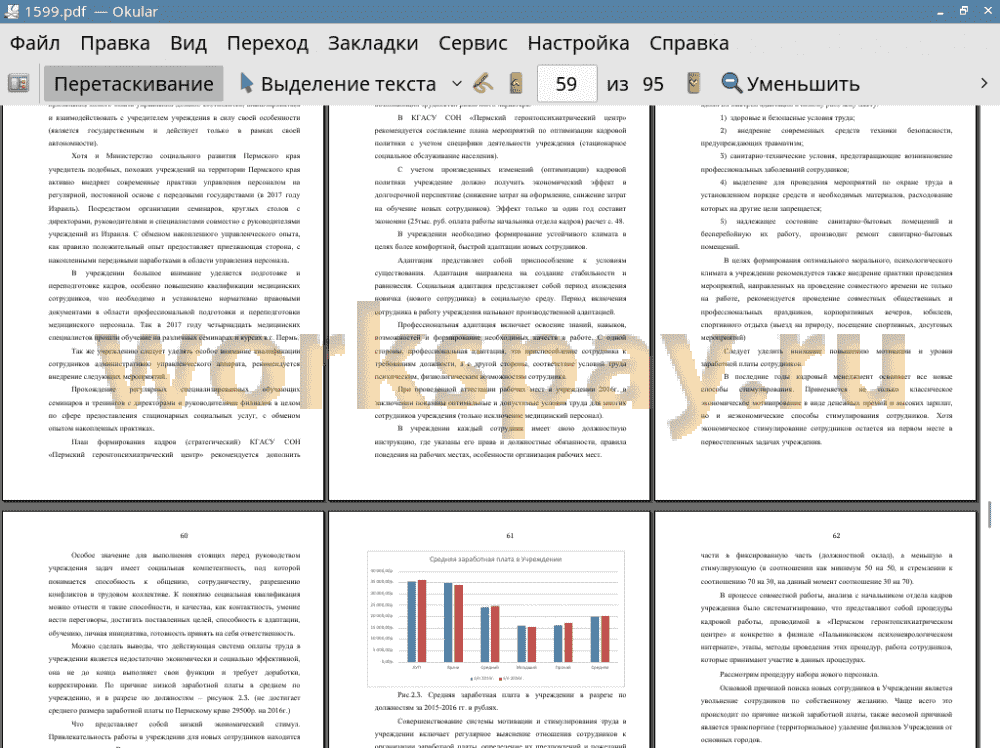Switch to Выделение текста tool
Viewport: 1000px width, 748px height.
click(x=338, y=84)
